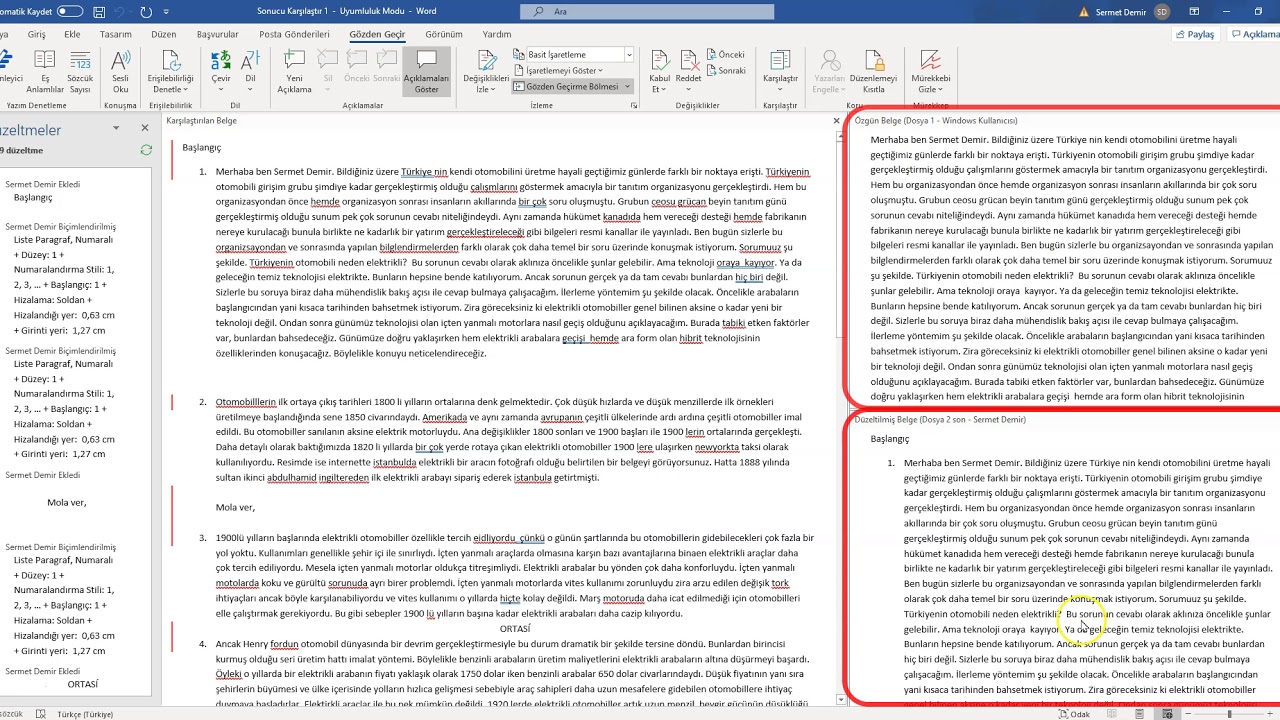The width and height of the screenshot is (1280, 720).
Task: Click Sermet Demir account name
Action: tap(1121, 12)
